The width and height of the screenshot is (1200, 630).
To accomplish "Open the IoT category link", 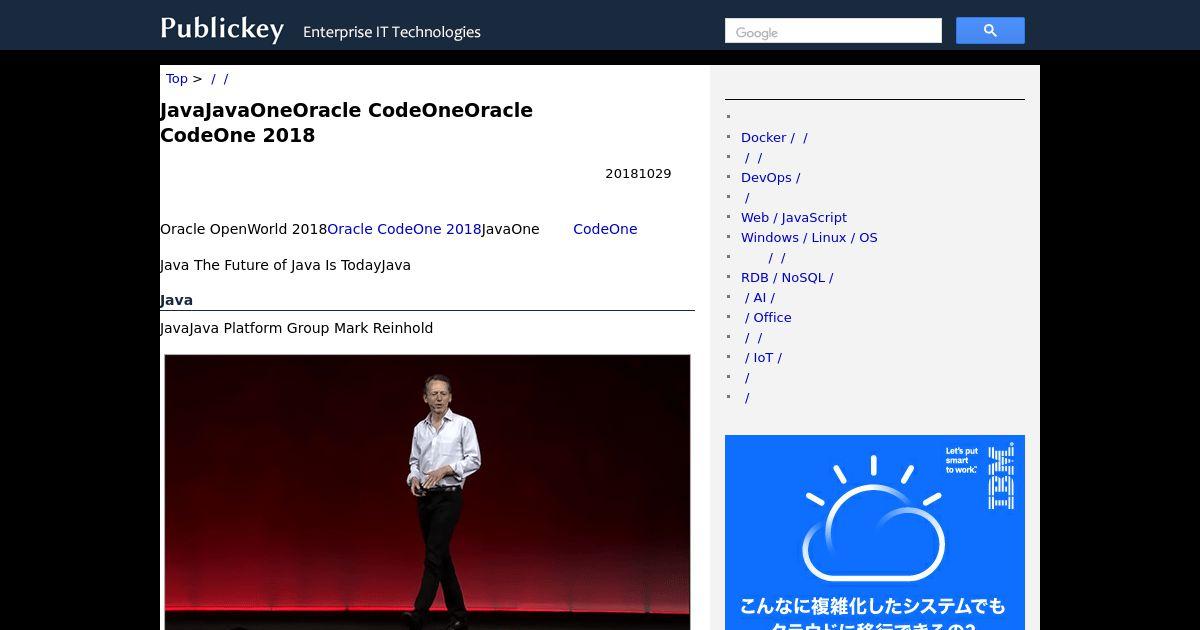I will [x=763, y=358].
